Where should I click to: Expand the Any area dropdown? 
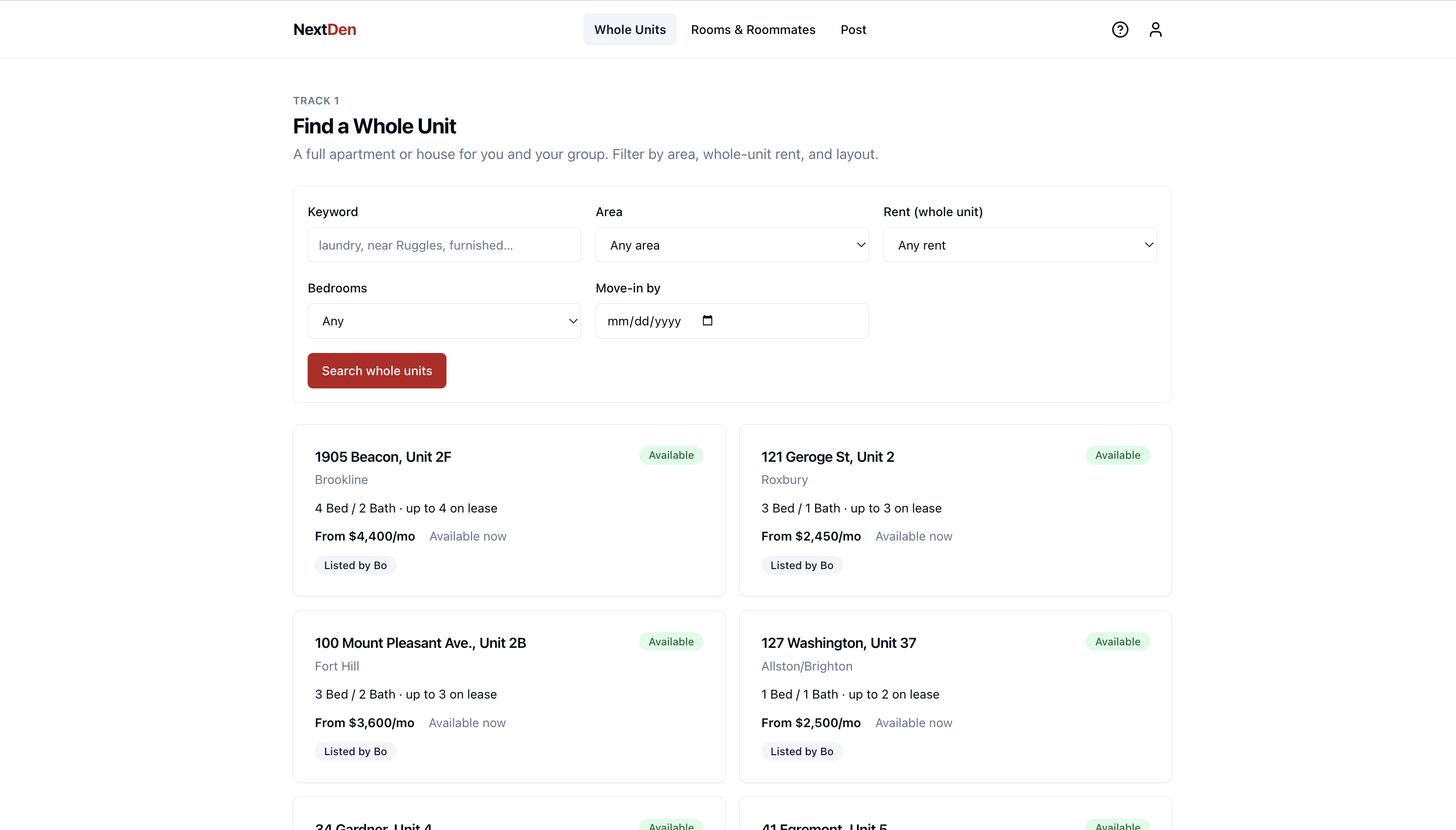point(732,245)
